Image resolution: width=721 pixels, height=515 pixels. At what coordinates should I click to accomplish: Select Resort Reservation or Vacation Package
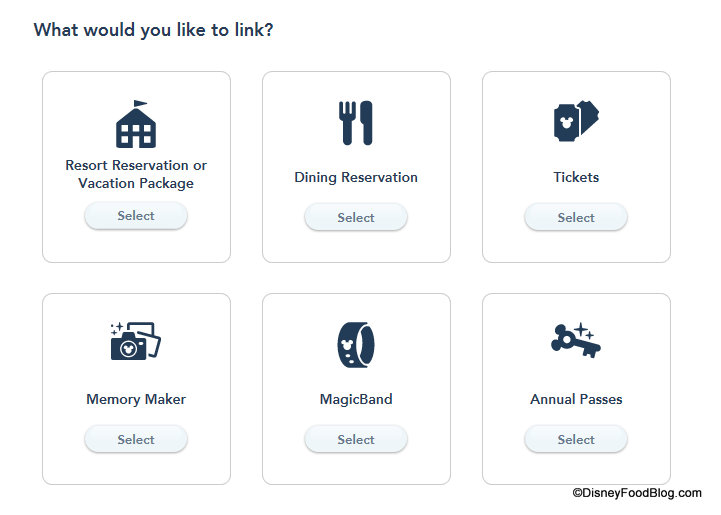pyautogui.click(x=136, y=216)
